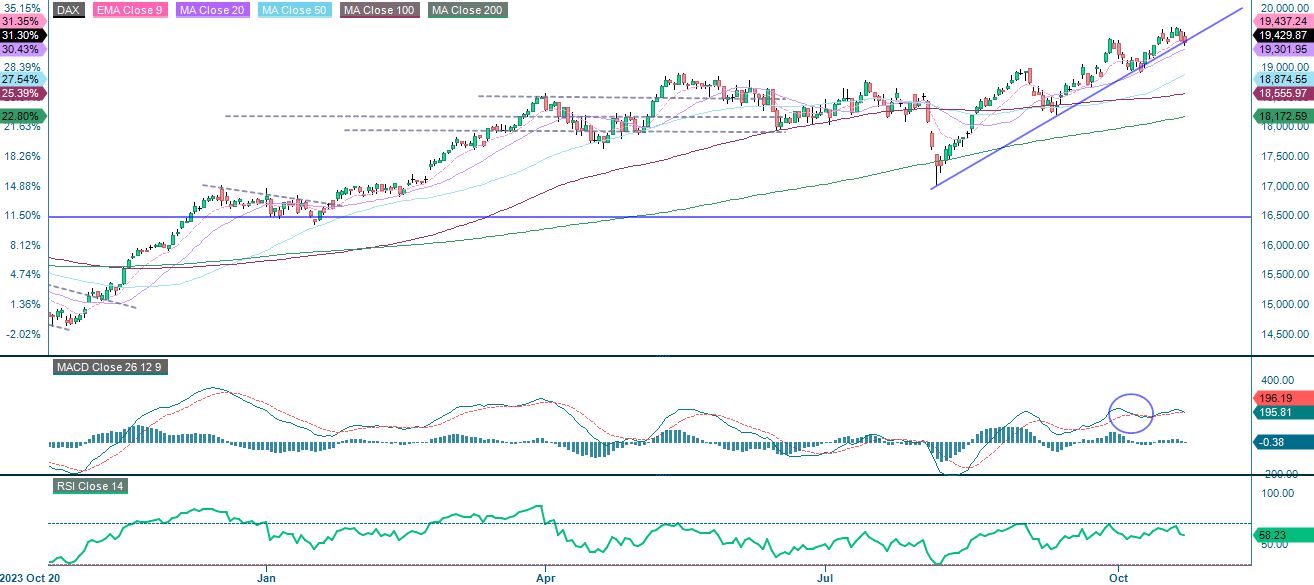Screen dimensions: 1314x585
Task: Click the 100.00 RSI axis label
Action: [x=1276, y=493]
